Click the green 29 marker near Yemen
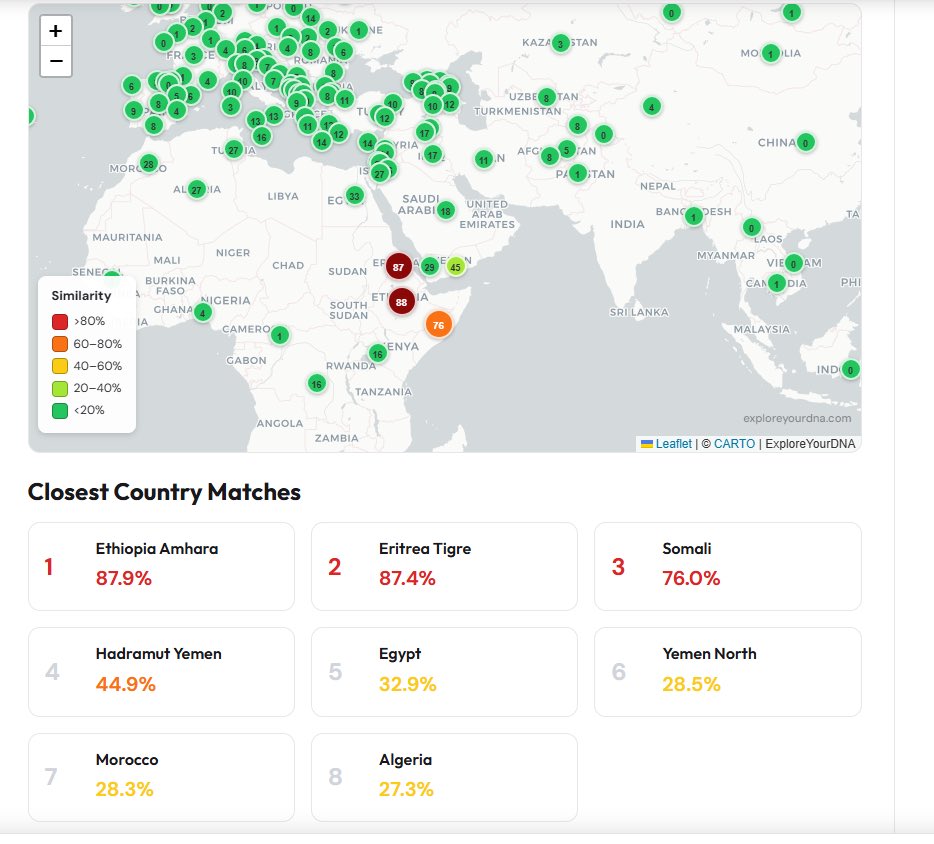934x844 pixels. (x=429, y=267)
